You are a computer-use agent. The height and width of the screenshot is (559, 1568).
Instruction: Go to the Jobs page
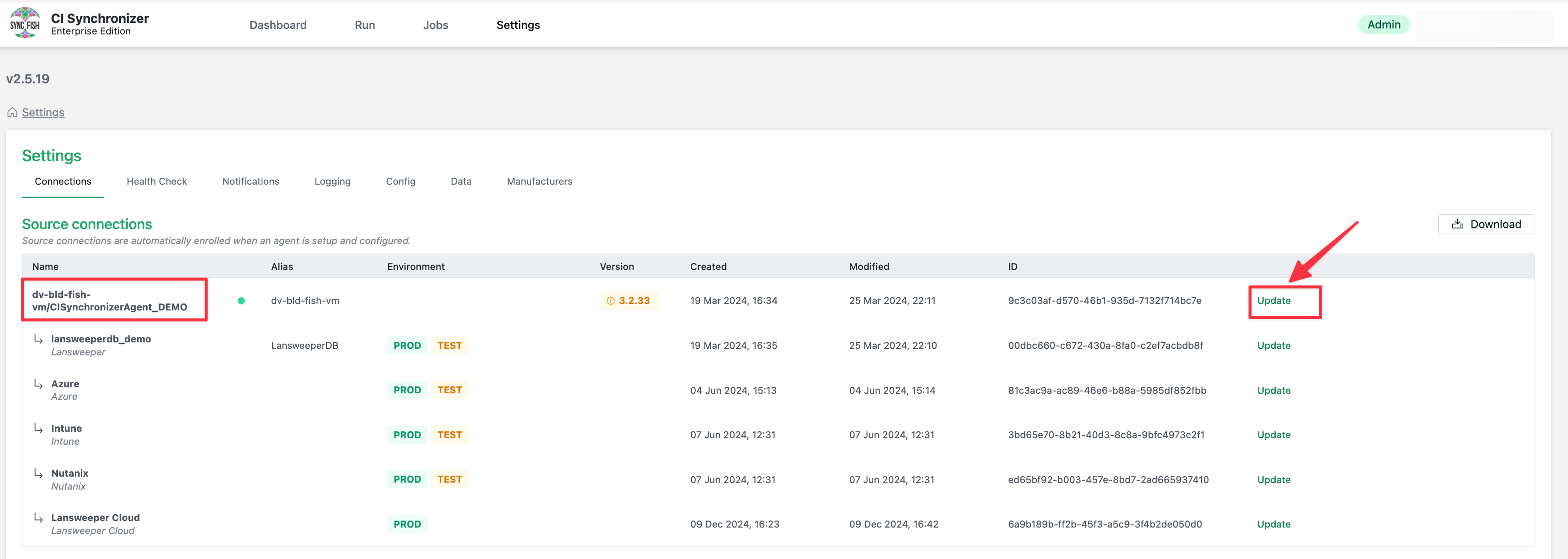pos(435,25)
